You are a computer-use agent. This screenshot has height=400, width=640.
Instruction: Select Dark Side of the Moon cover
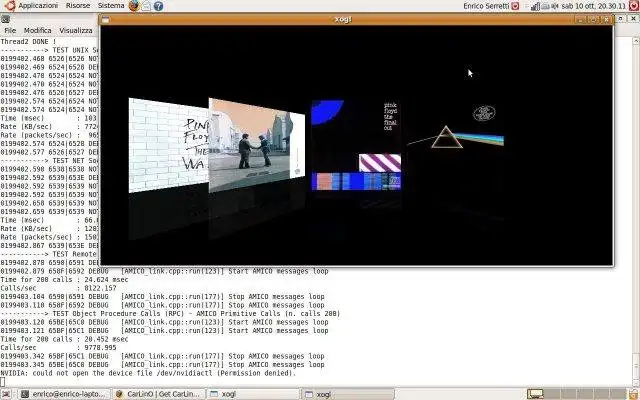(x=455, y=139)
